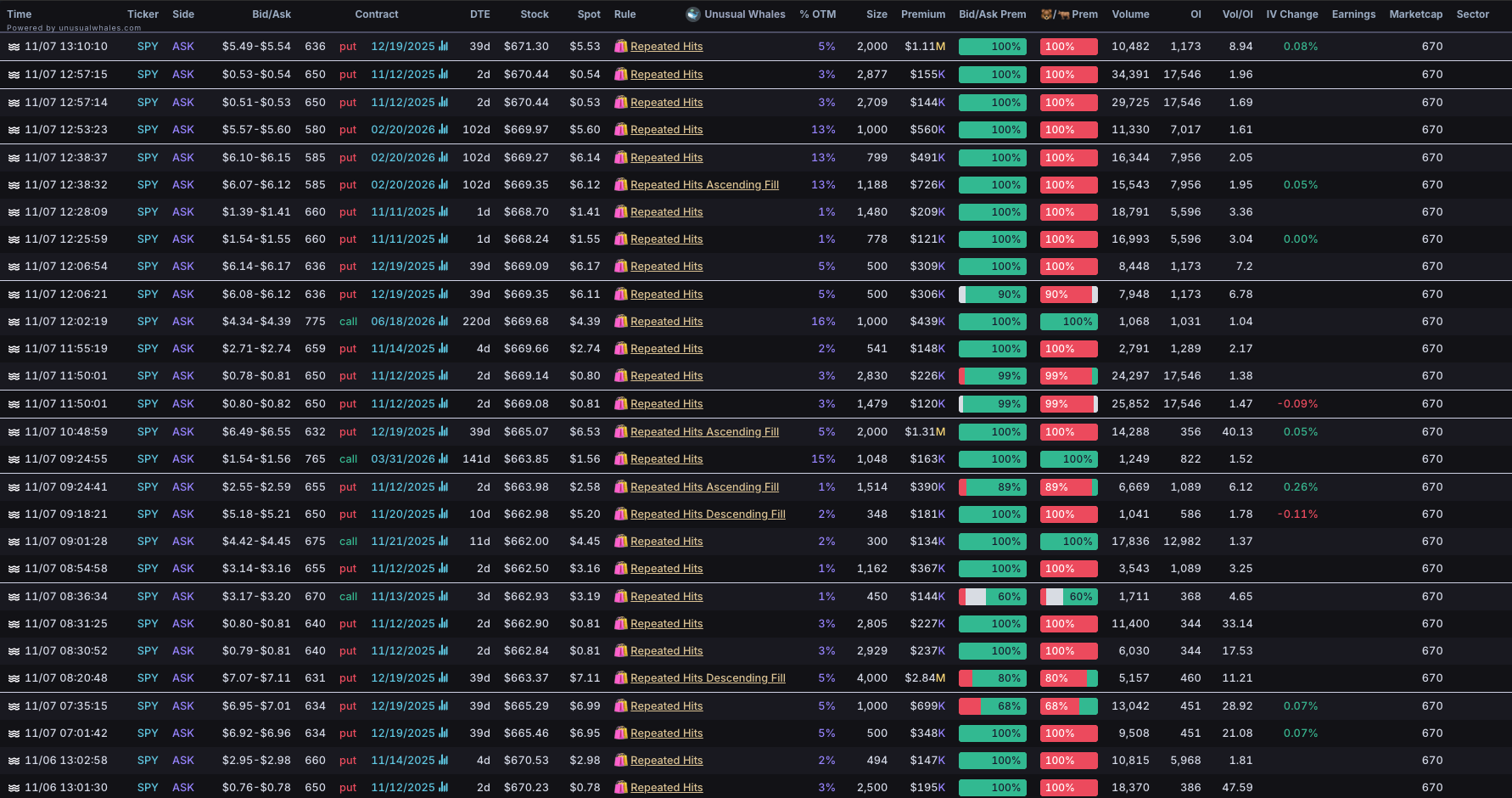Image resolution: width=1512 pixels, height=798 pixels.
Task: Click the bull/bear Prem column header icon
Action: (x=1055, y=14)
